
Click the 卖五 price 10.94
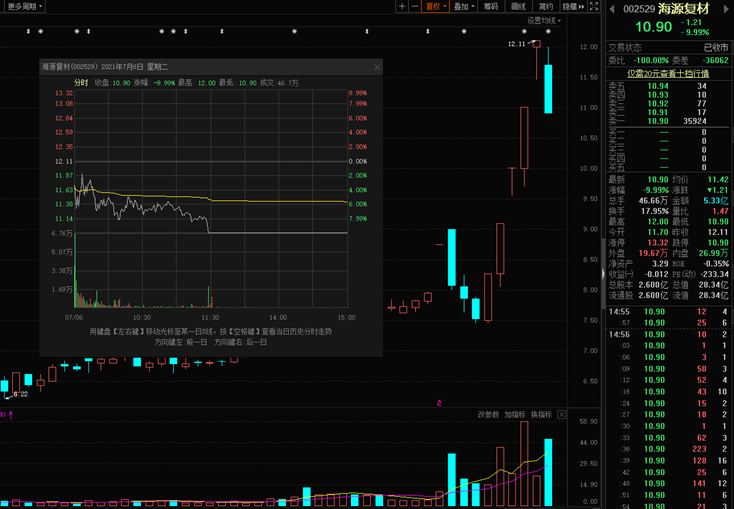658,86
